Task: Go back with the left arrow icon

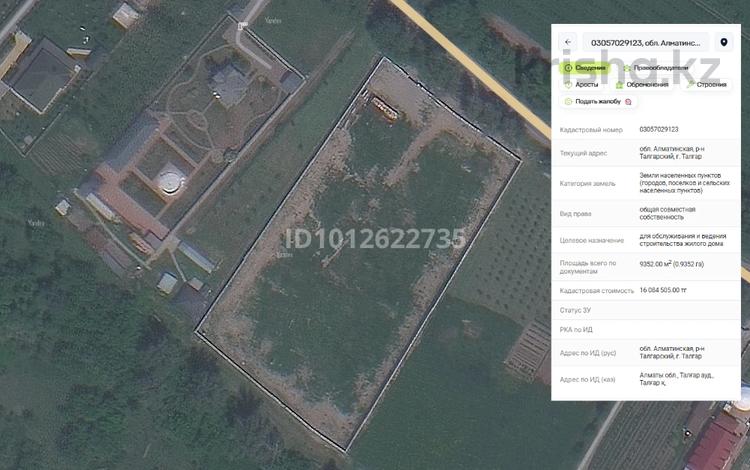Action: click(568, 42)
